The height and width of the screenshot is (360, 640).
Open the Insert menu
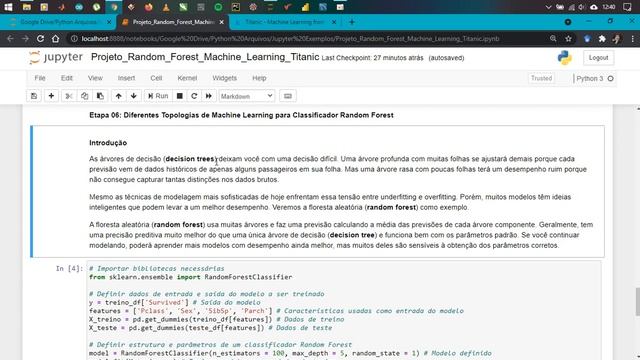click(x=126, y=78)
